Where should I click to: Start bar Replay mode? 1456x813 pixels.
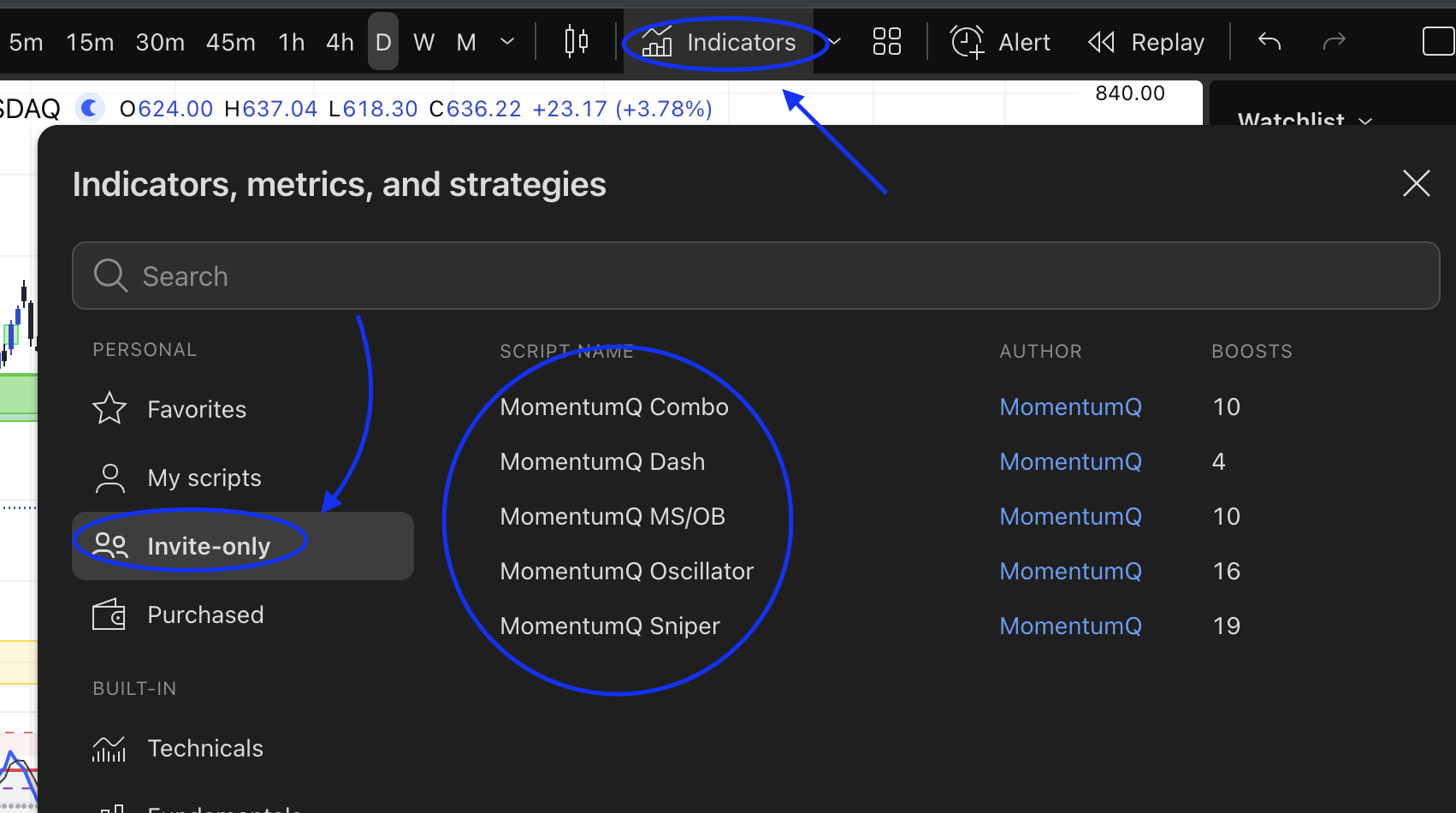click(x=1145, y=41)
